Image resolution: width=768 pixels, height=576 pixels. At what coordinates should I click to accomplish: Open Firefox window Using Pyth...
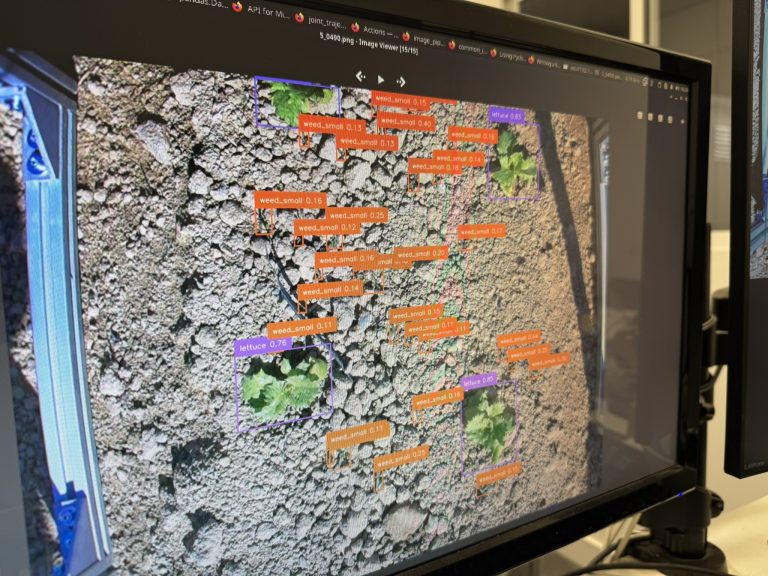tap(508, 55)
